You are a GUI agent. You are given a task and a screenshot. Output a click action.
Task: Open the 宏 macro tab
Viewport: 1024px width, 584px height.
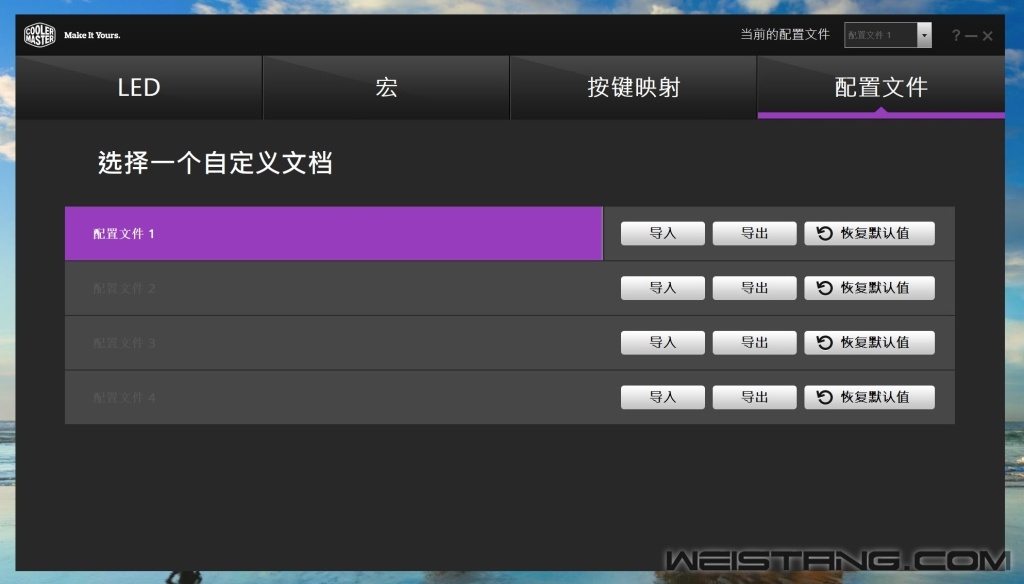click(386, 88)
